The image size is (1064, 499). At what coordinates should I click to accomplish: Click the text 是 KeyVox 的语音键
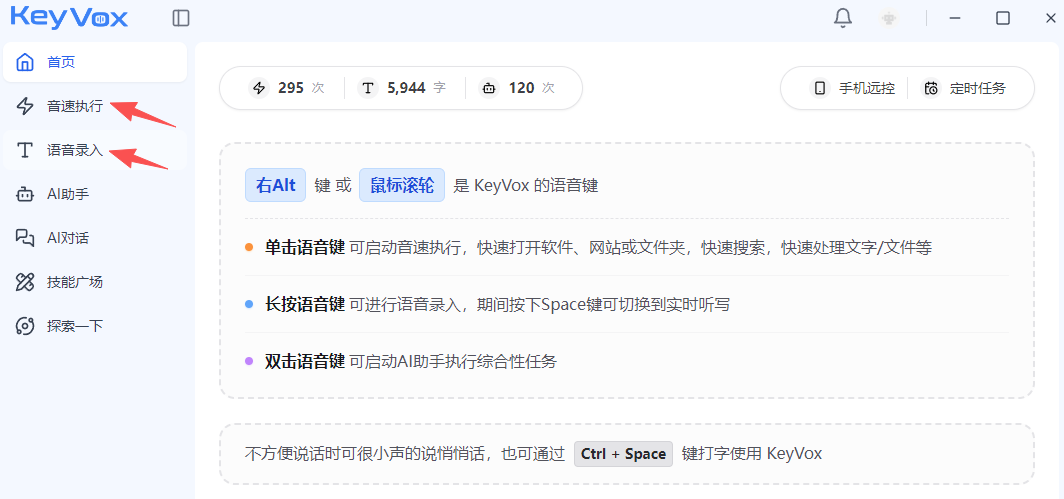[526, 185]
